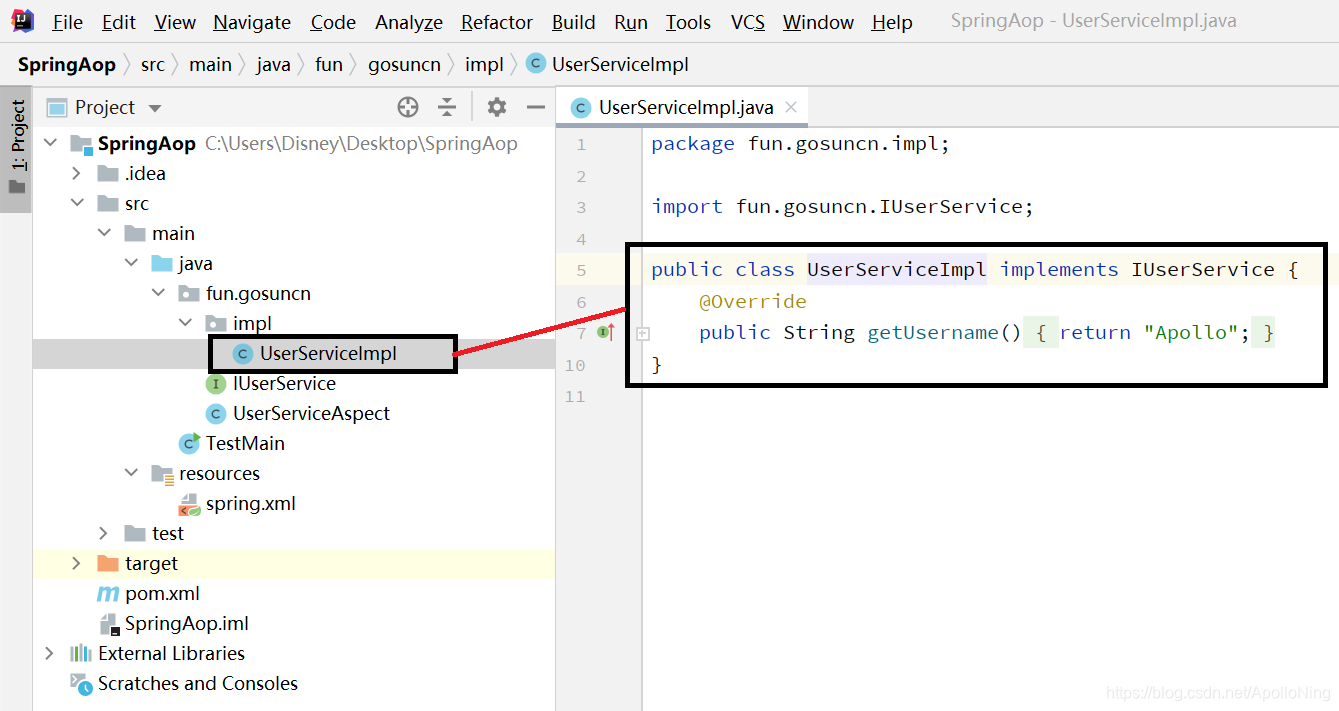Close the UserServiceImpl.java tab

[791, 107]
